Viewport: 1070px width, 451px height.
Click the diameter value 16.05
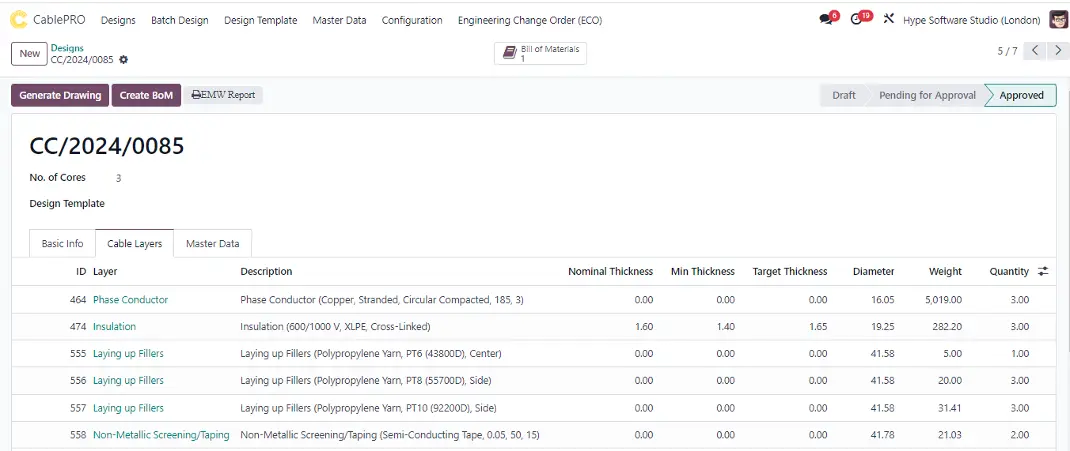coord(883,300)
